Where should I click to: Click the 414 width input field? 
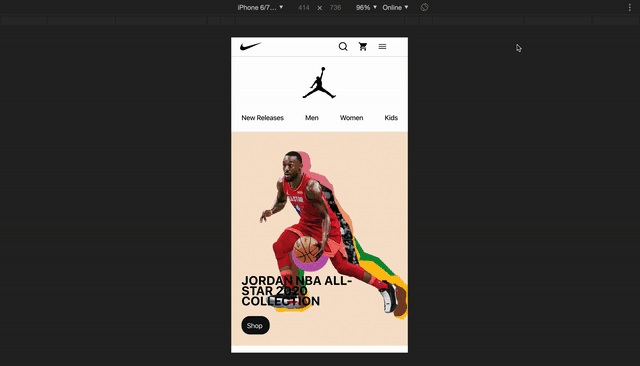[x=304, y=7]
